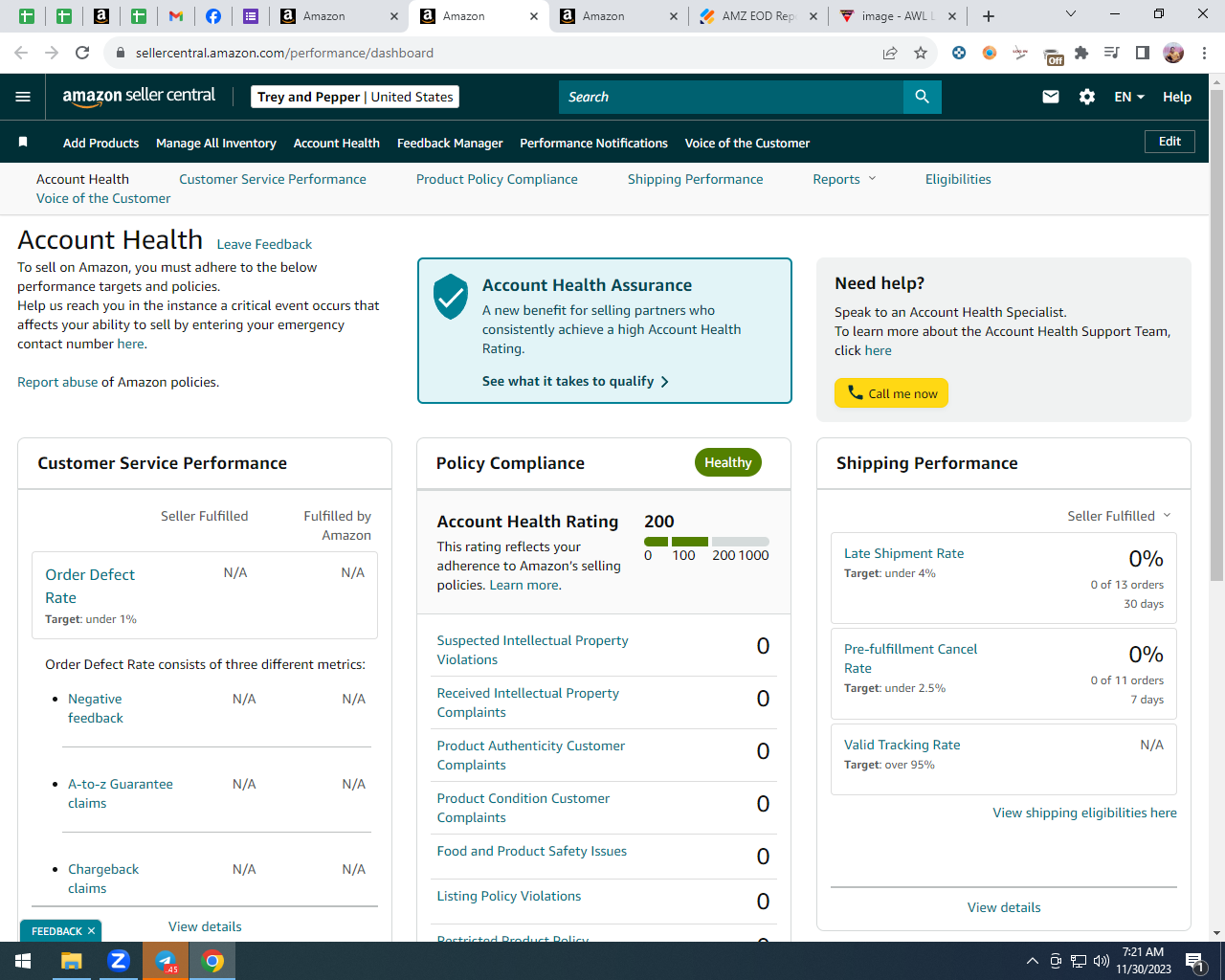
Task: Open Performance Notifications menu item
Action: click(593, 143)
